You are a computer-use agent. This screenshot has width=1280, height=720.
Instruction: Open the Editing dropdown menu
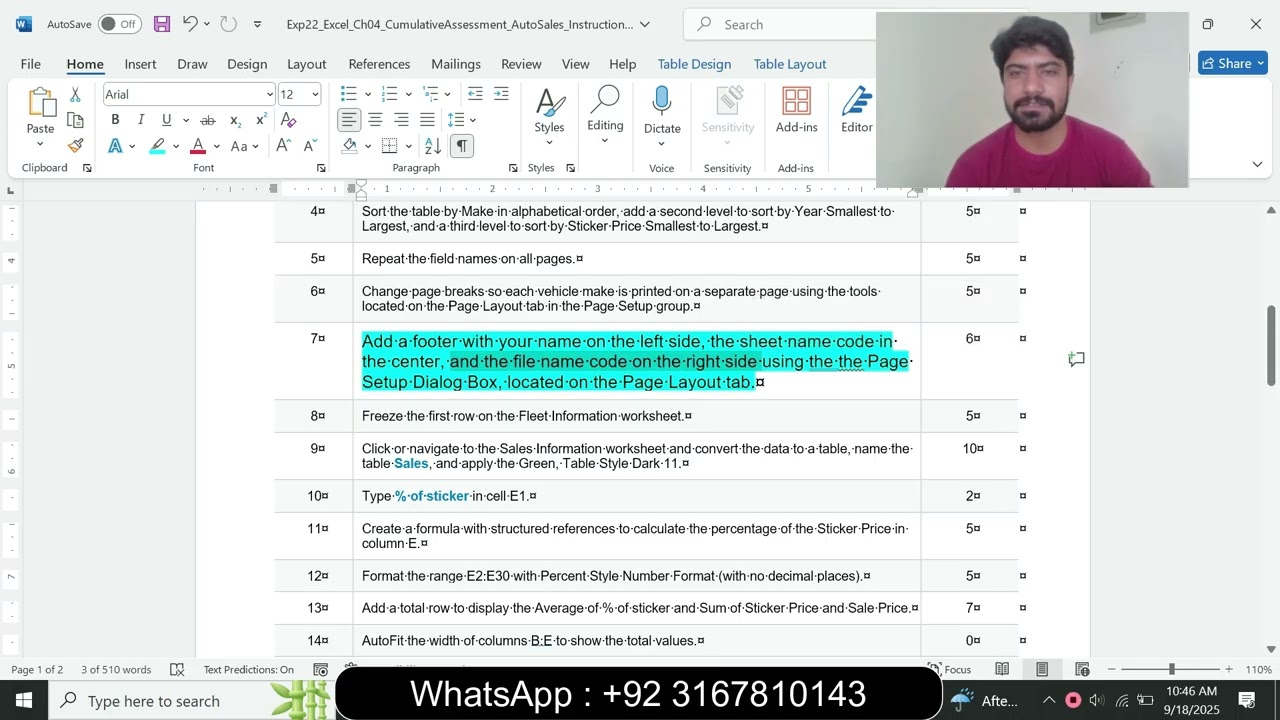(605, 115)
